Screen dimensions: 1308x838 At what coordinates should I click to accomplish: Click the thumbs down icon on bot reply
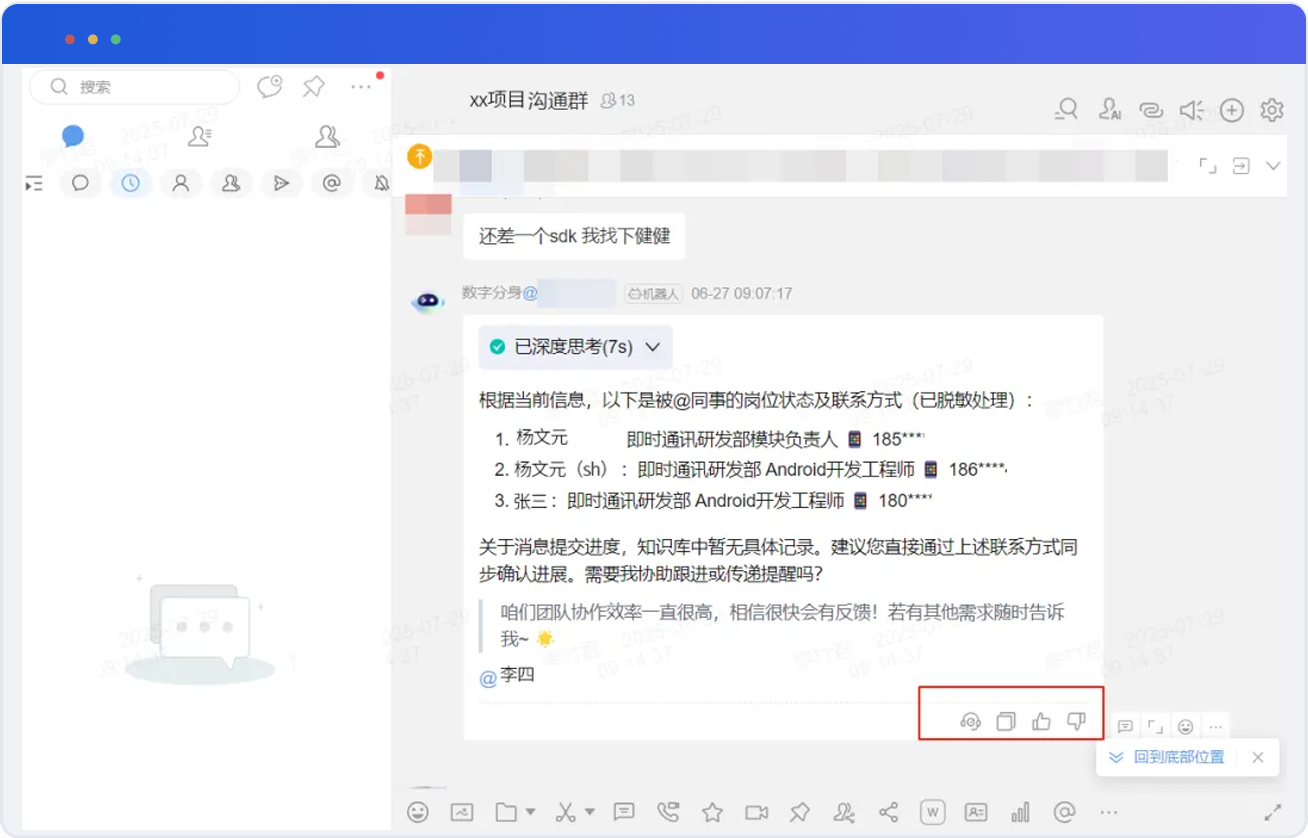[1076, 721]
